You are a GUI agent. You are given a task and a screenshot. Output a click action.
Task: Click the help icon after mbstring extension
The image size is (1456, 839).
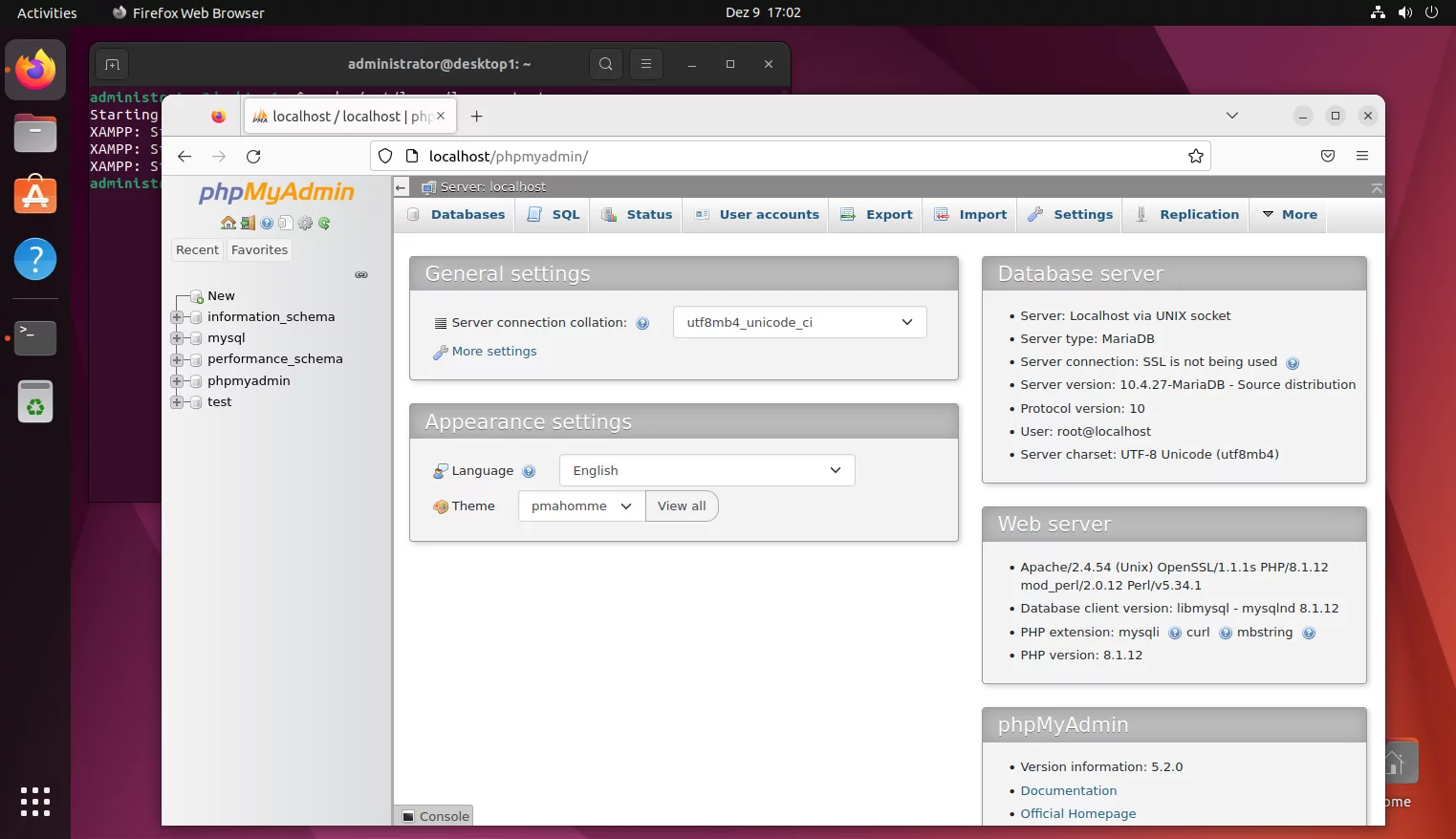pyautogui.click(x=1309, y=633)
